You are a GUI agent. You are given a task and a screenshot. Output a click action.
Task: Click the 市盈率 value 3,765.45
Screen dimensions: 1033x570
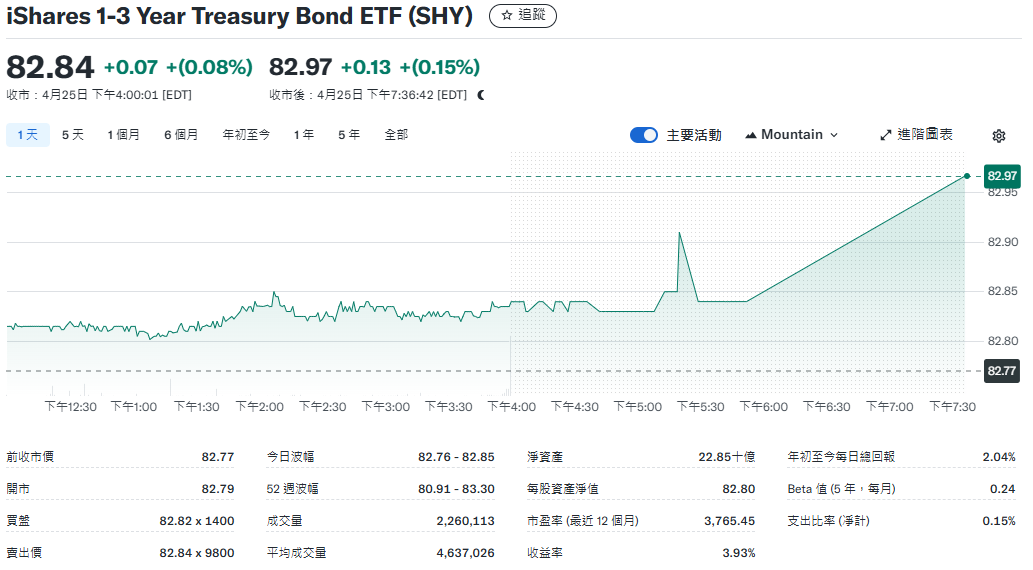tap(729, 521)
